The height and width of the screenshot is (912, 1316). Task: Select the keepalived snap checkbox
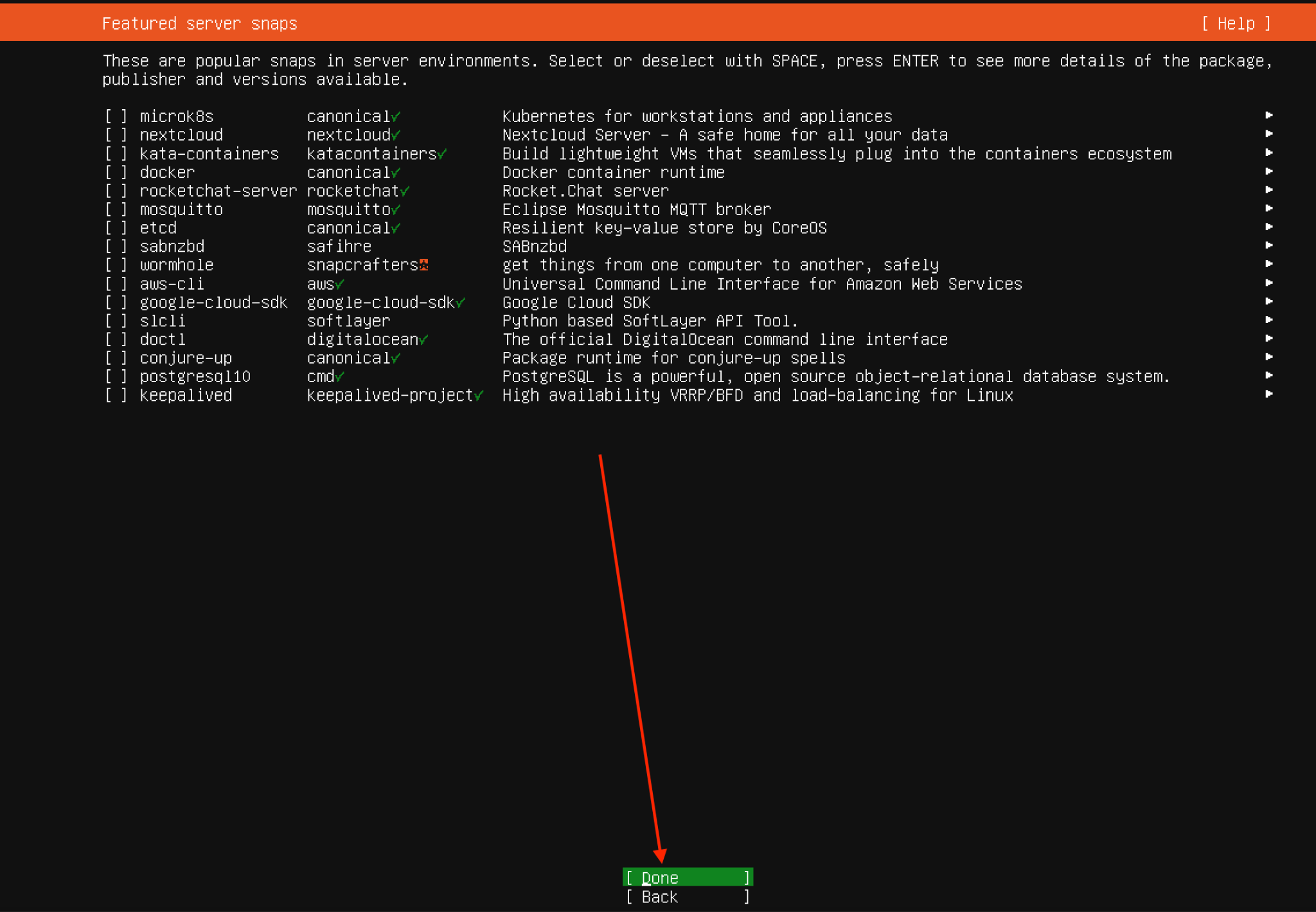[114, 395]
